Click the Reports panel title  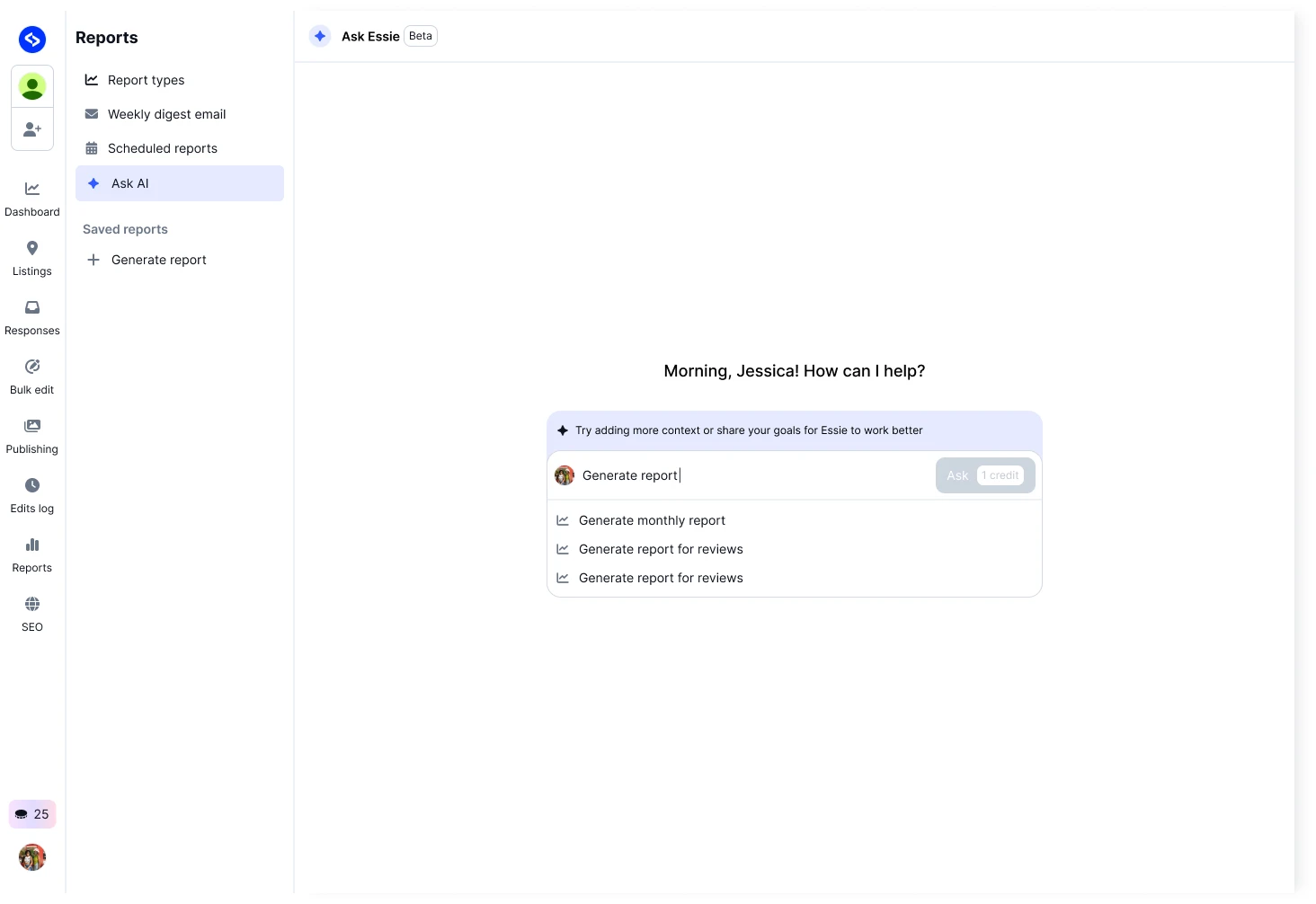(107, 38)
